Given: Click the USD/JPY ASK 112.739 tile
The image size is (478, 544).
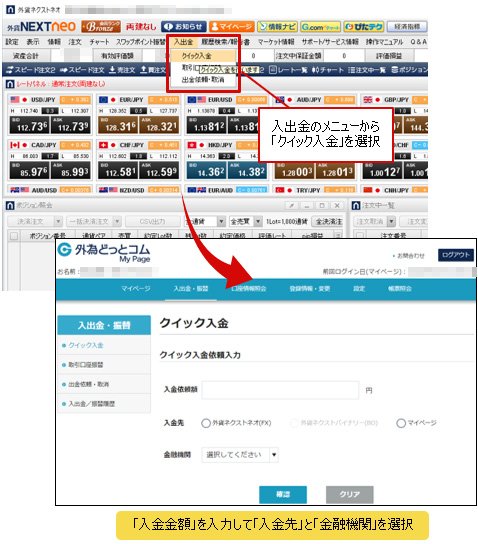Looking at the screenshot, I should tap(71, 125).
